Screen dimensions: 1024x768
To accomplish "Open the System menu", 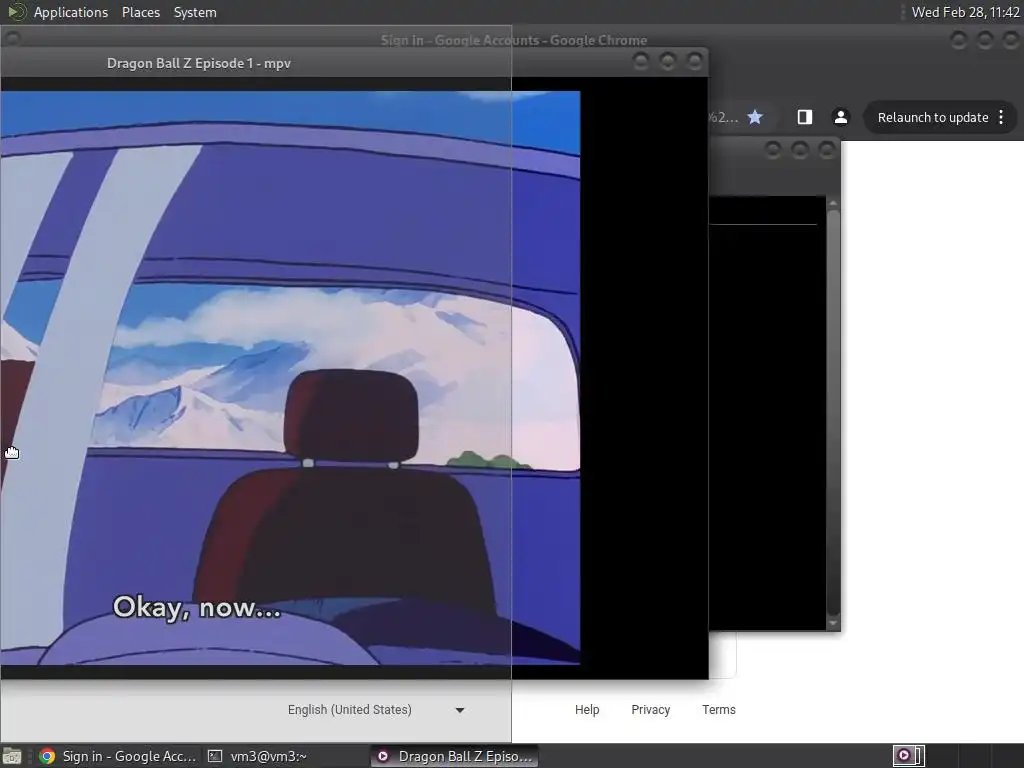I will [195, 12].
